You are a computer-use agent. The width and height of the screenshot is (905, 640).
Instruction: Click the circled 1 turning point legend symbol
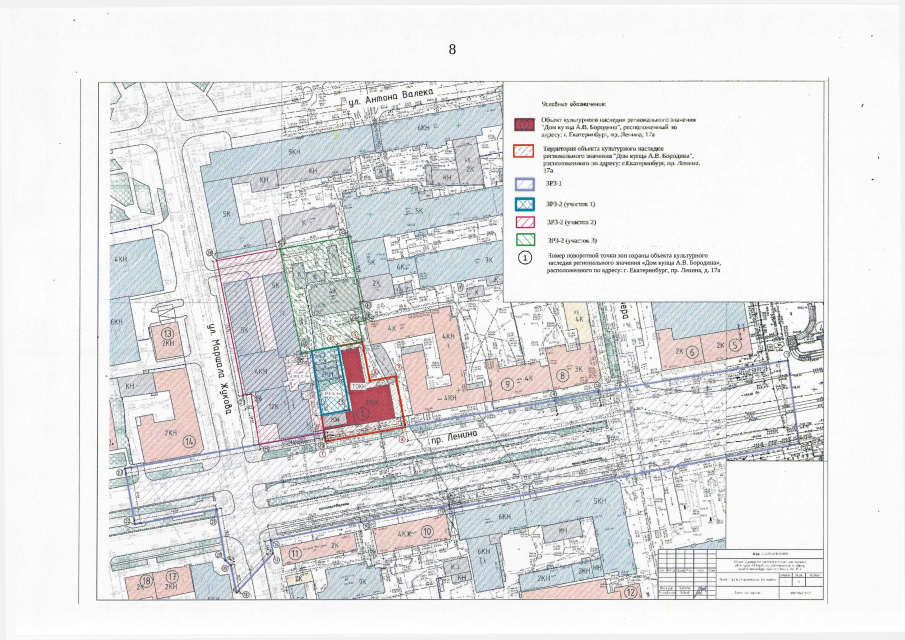click(523, 257)
